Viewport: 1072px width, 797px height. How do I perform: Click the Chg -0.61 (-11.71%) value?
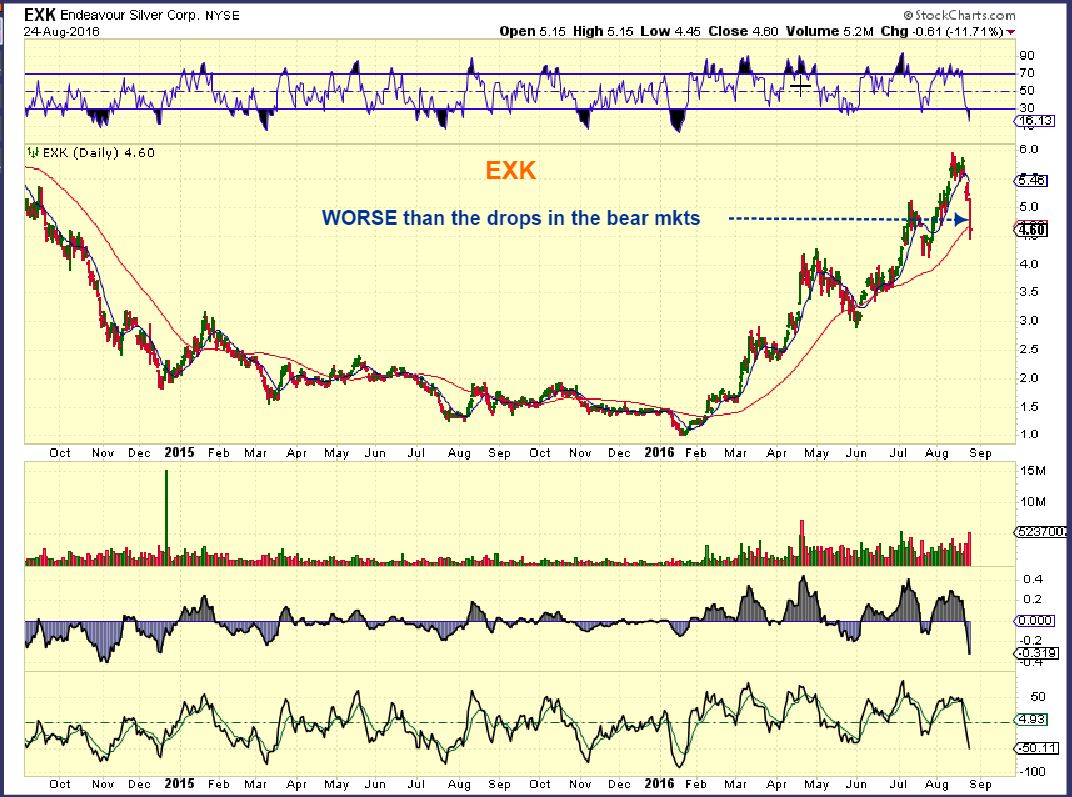tap(942, 31)
